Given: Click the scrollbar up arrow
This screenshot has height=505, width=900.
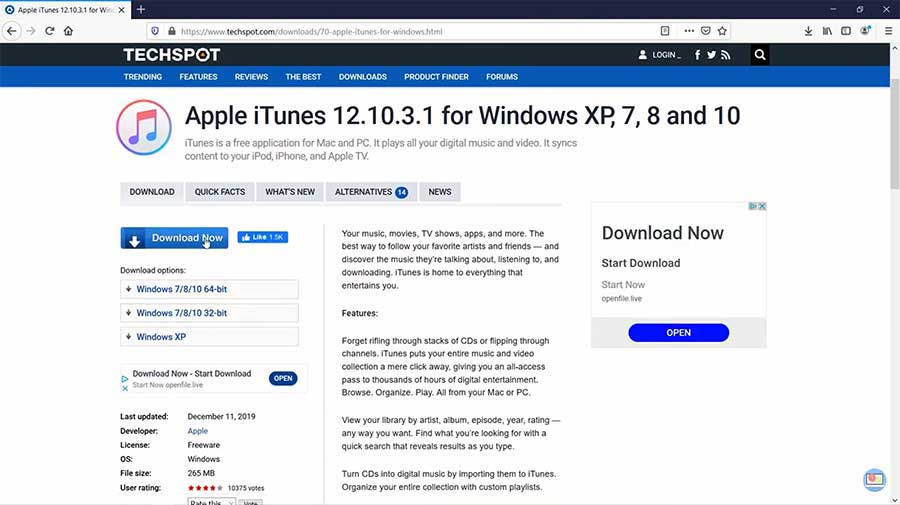Looking at the screenshot, I should click(895, 48).
